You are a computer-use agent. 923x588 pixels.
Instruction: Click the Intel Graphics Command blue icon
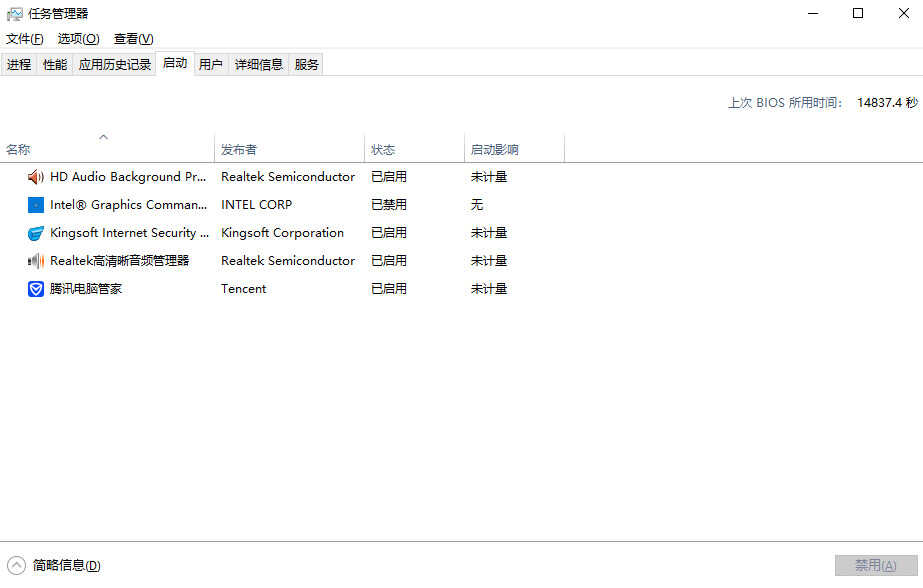pos(36,205)
